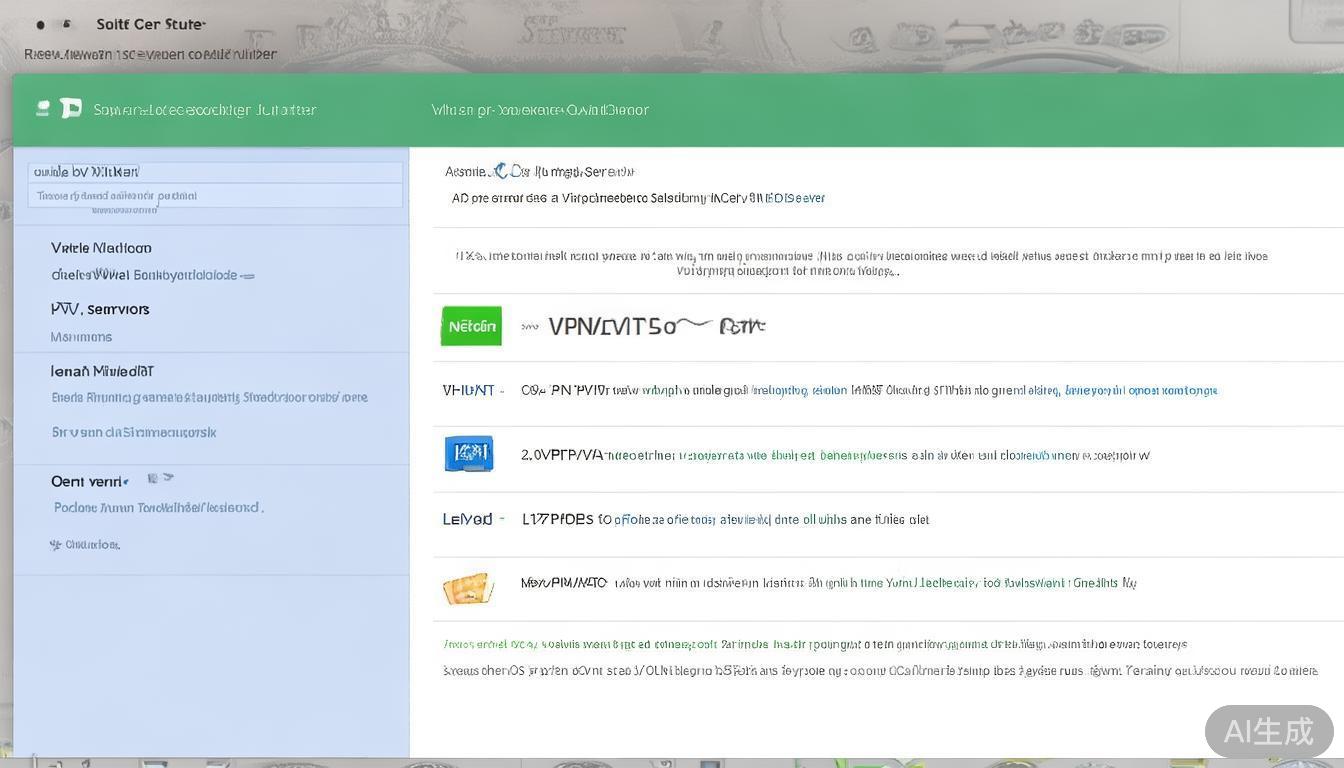The height and width of the screenshot is (768, 1344).
Task: Click the small white icon left of header logo
Action: [43, 108]
